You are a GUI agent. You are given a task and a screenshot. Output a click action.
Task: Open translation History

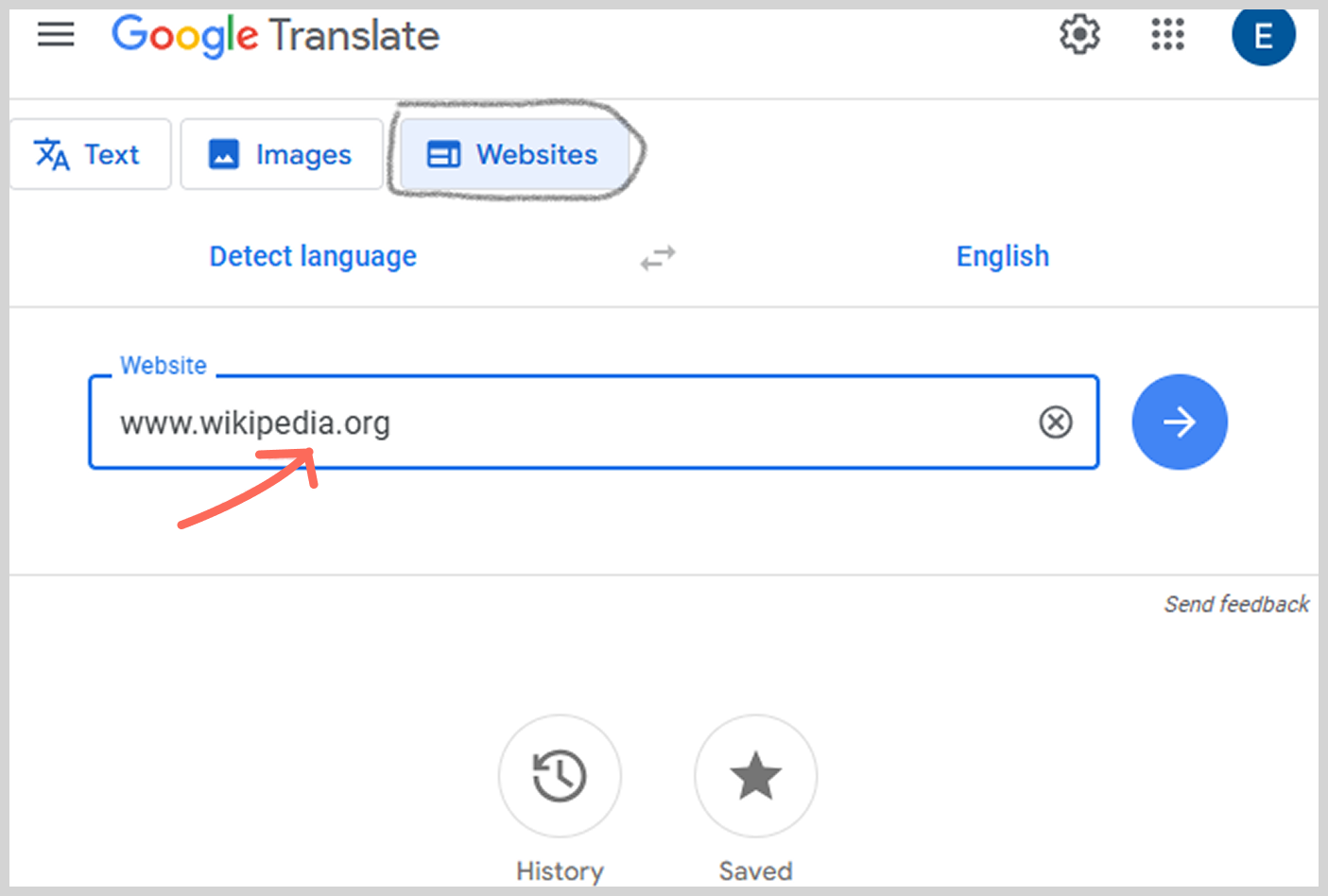pyautogui.click(x=560, y=776)
